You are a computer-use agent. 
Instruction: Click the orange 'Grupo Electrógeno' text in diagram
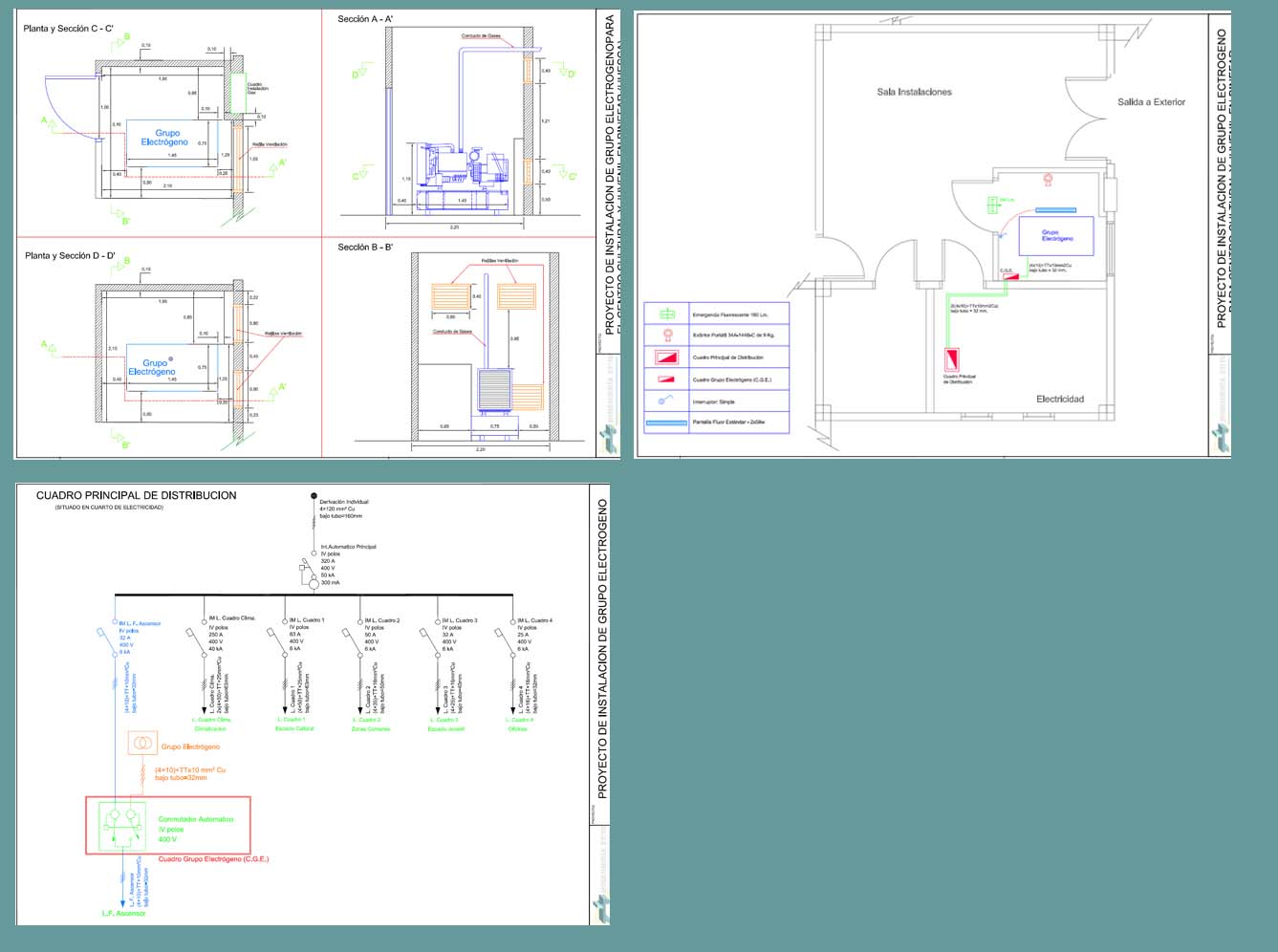(190, 746)
